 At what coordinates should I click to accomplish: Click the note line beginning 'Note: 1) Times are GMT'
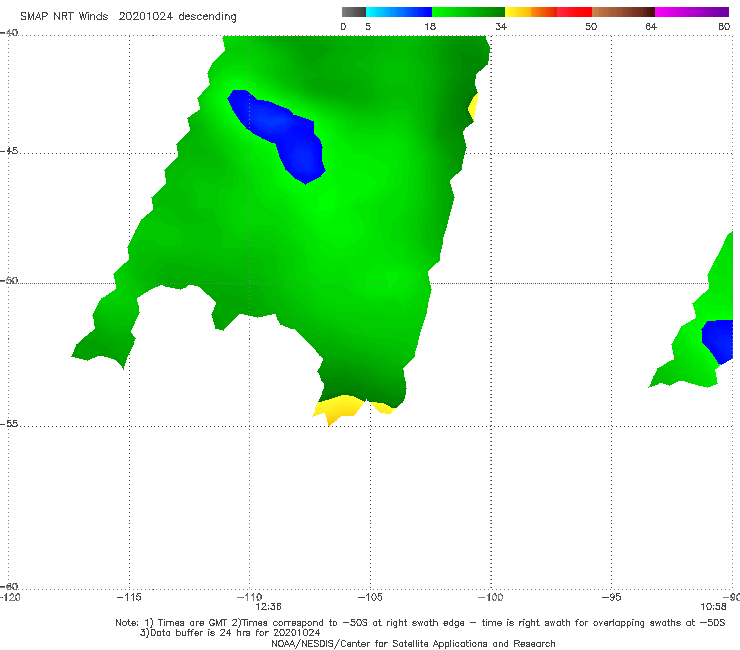click(420, 623)
